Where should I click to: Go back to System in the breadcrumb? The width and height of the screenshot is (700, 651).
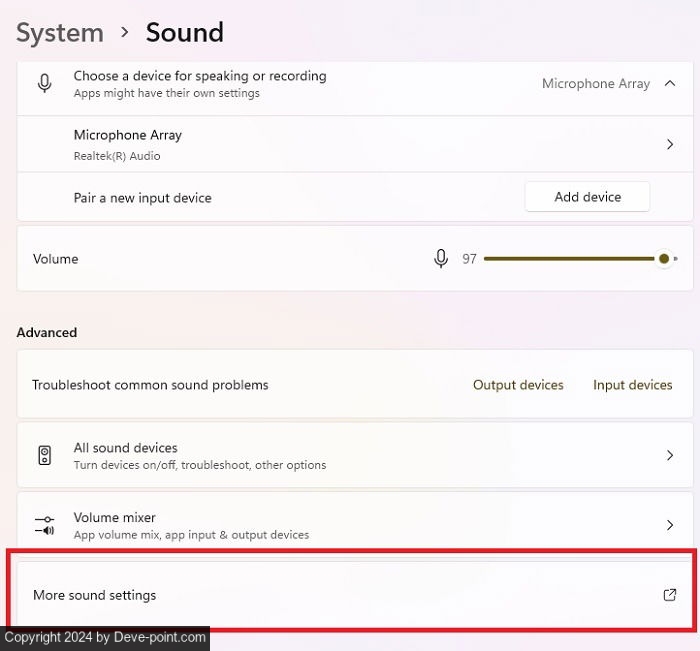click(x=60, y=32)
